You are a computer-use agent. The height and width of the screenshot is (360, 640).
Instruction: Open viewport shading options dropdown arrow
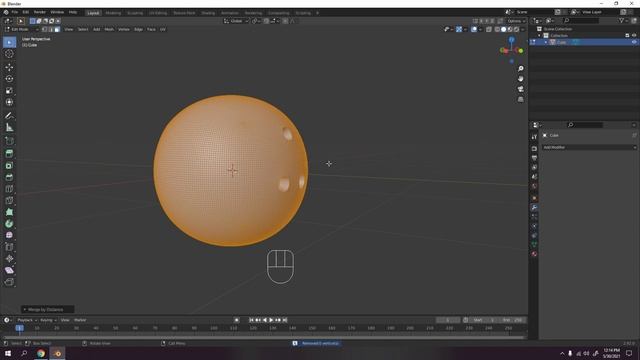(x=523, y=29)
